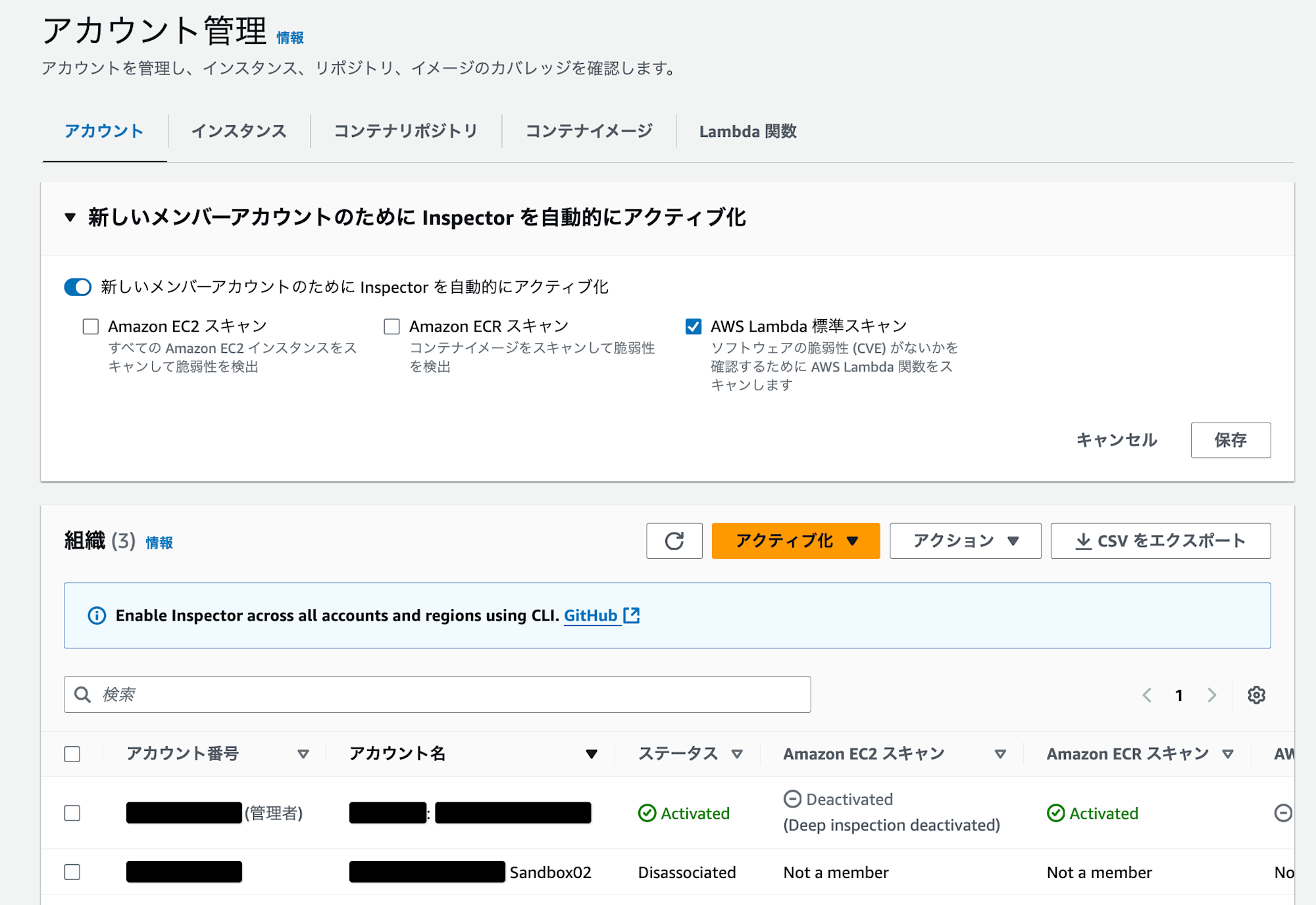The width and height of the screenshot is (1316, 905).
Task: Sort by Amazon EC2 スキャン column arrow
Action: click(x=1000, y=754)
